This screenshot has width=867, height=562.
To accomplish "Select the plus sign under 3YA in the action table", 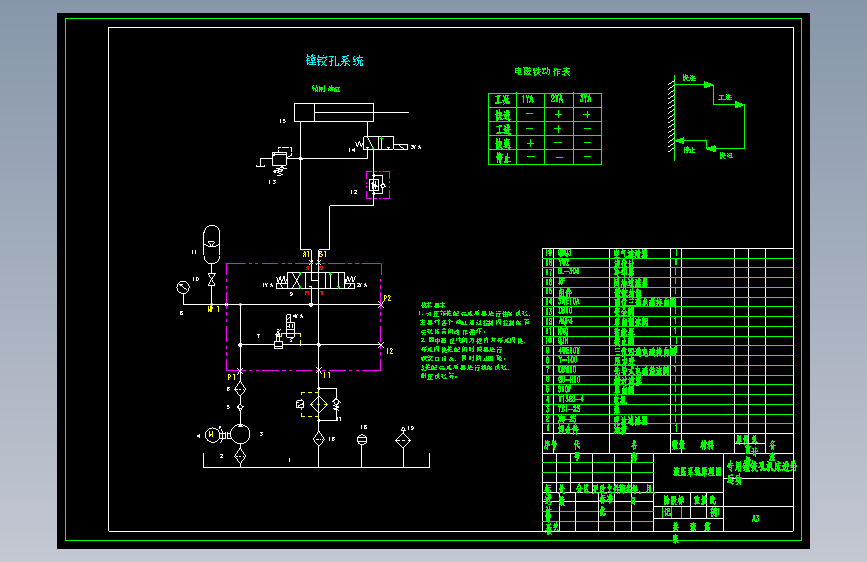I will (x=587, y=115).
